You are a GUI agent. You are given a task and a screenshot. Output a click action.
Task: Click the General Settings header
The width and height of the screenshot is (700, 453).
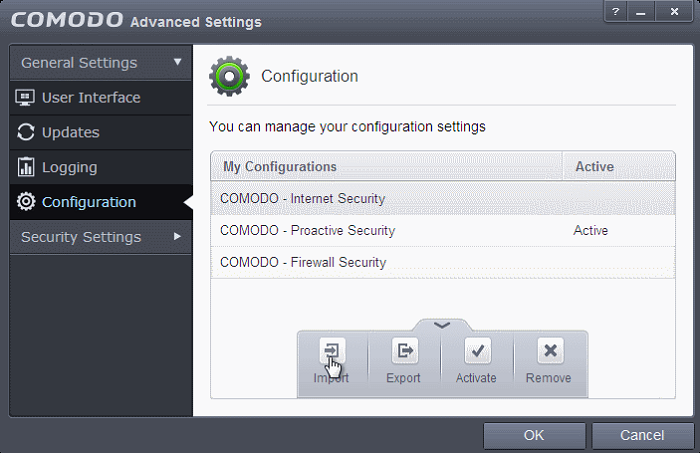pyautogui.click(x=101, y=62)
